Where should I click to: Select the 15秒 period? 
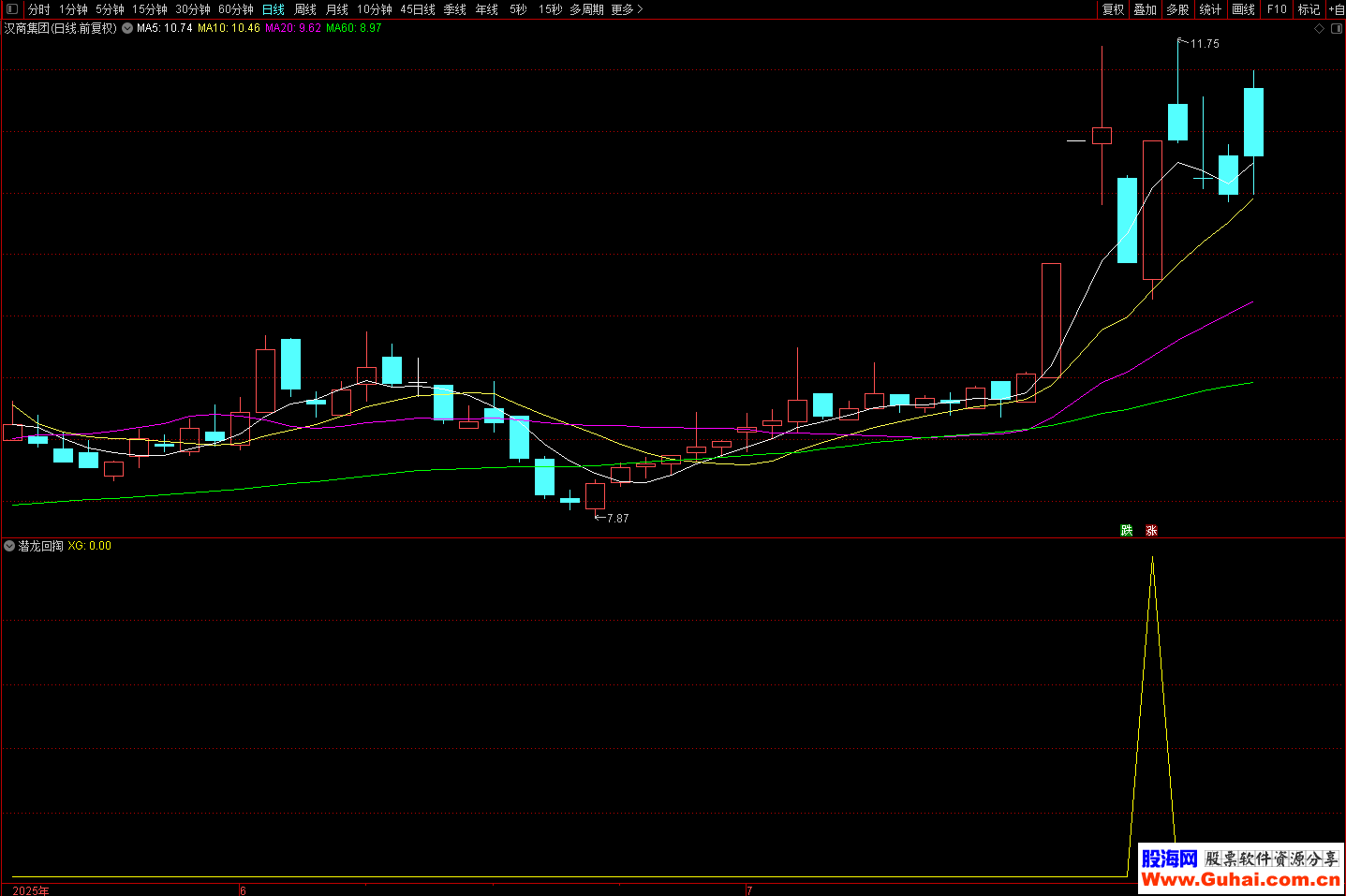(x=551, y=9)
